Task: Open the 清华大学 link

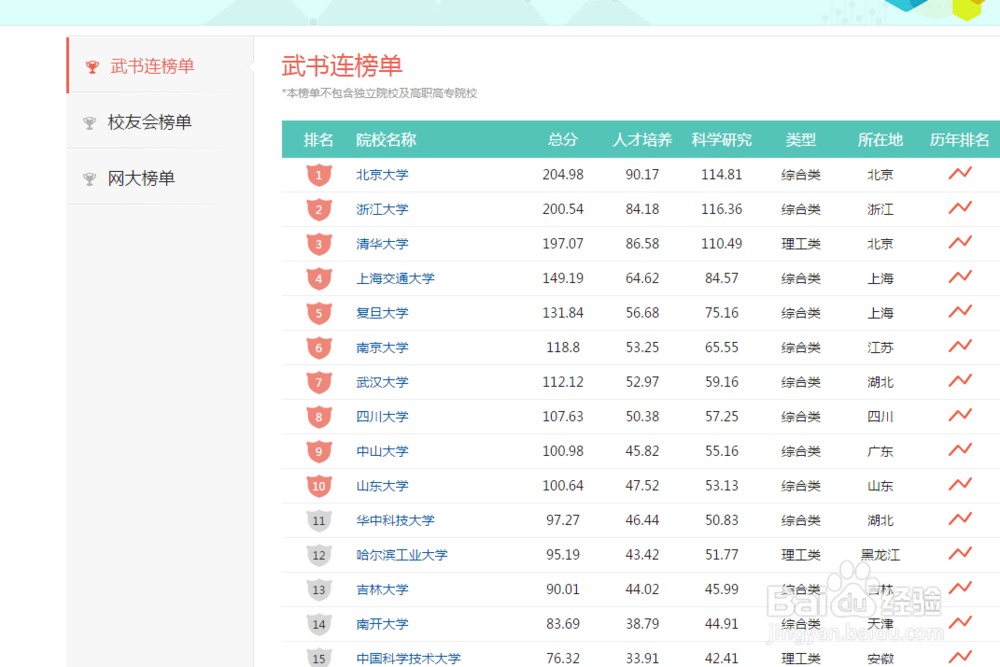Action: pos(382,244)
